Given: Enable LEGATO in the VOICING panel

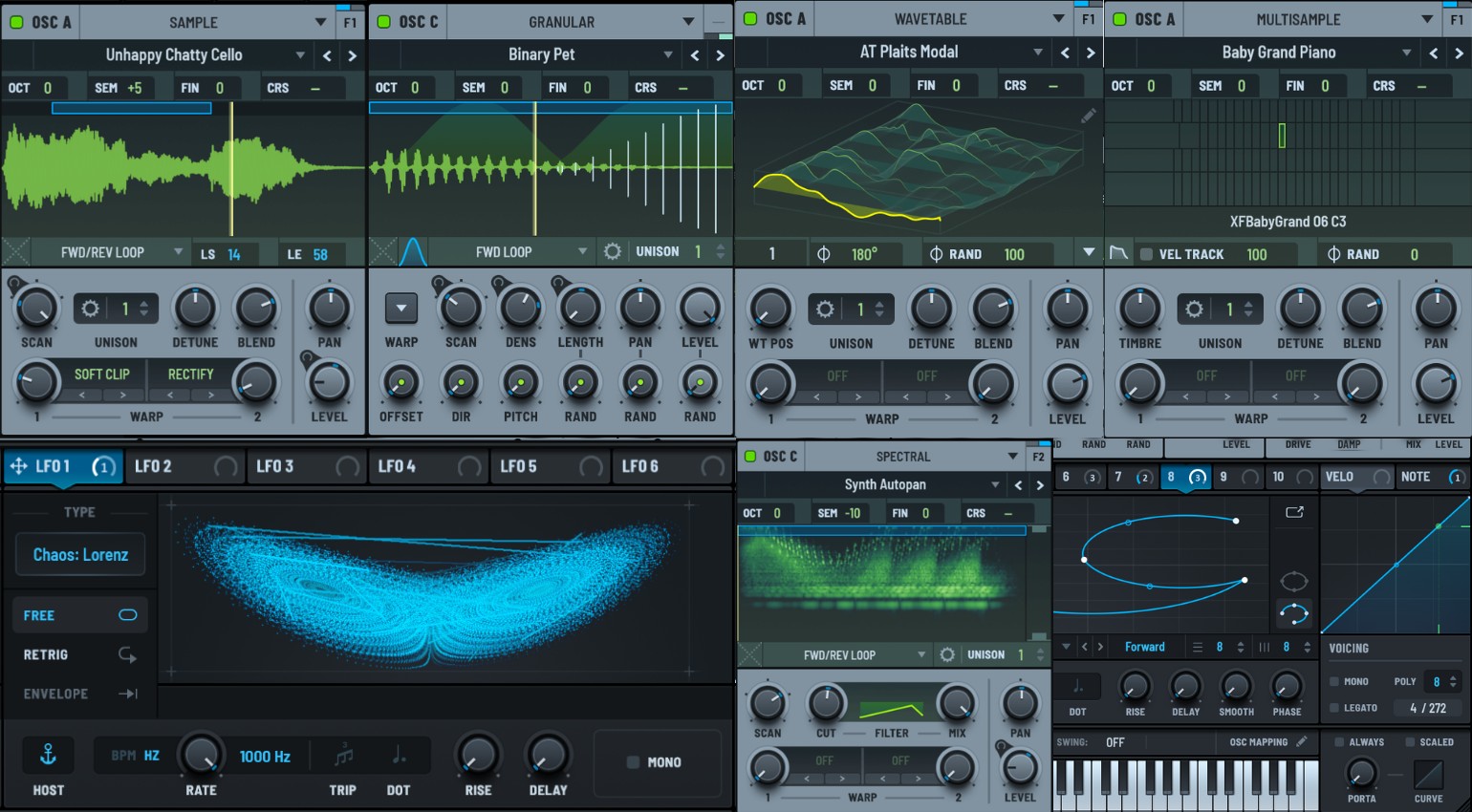Looking at the screenshot, I should click(x=1335, y=707).
